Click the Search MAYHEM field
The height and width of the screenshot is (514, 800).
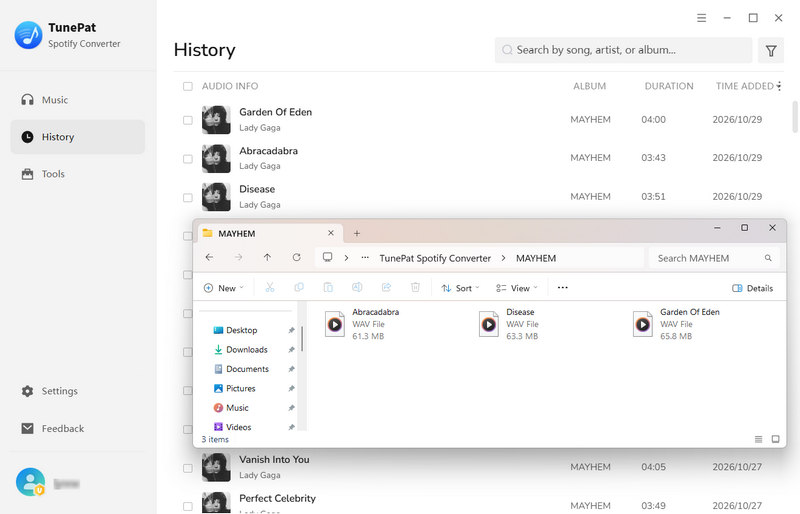714,258
